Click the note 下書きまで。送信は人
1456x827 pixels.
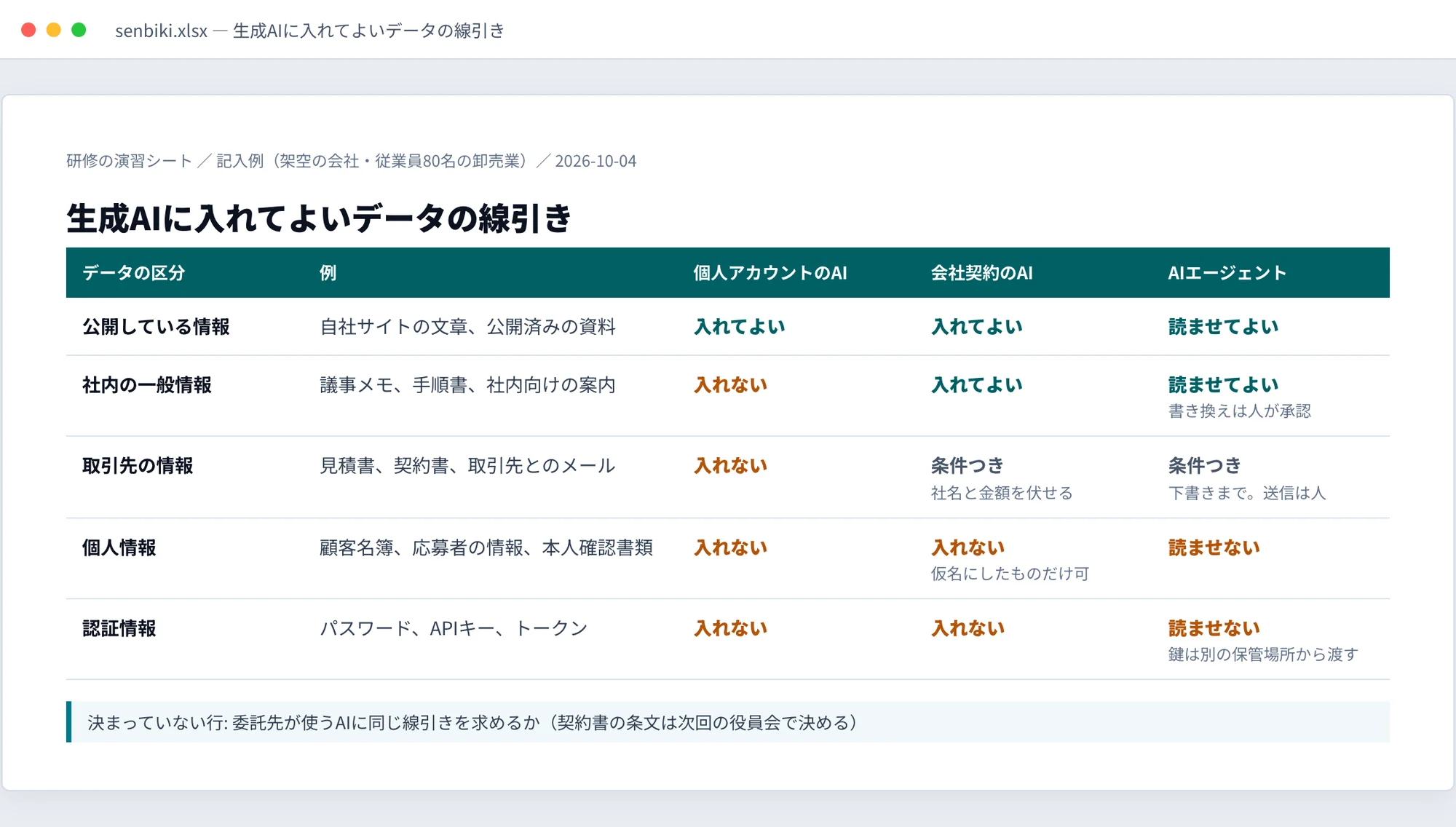click(1247, 493)
